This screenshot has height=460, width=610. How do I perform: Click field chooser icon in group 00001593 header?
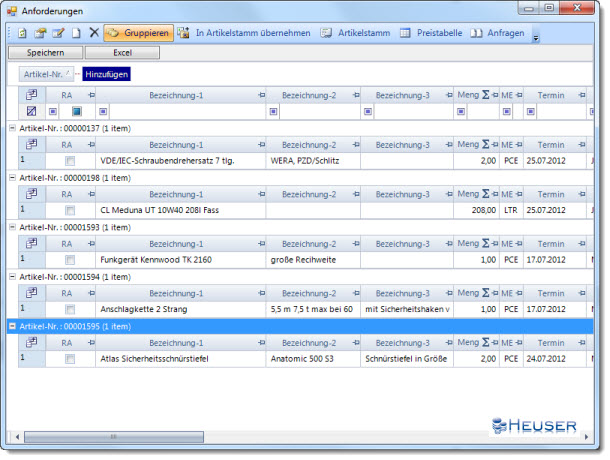[x=32, y=244]
